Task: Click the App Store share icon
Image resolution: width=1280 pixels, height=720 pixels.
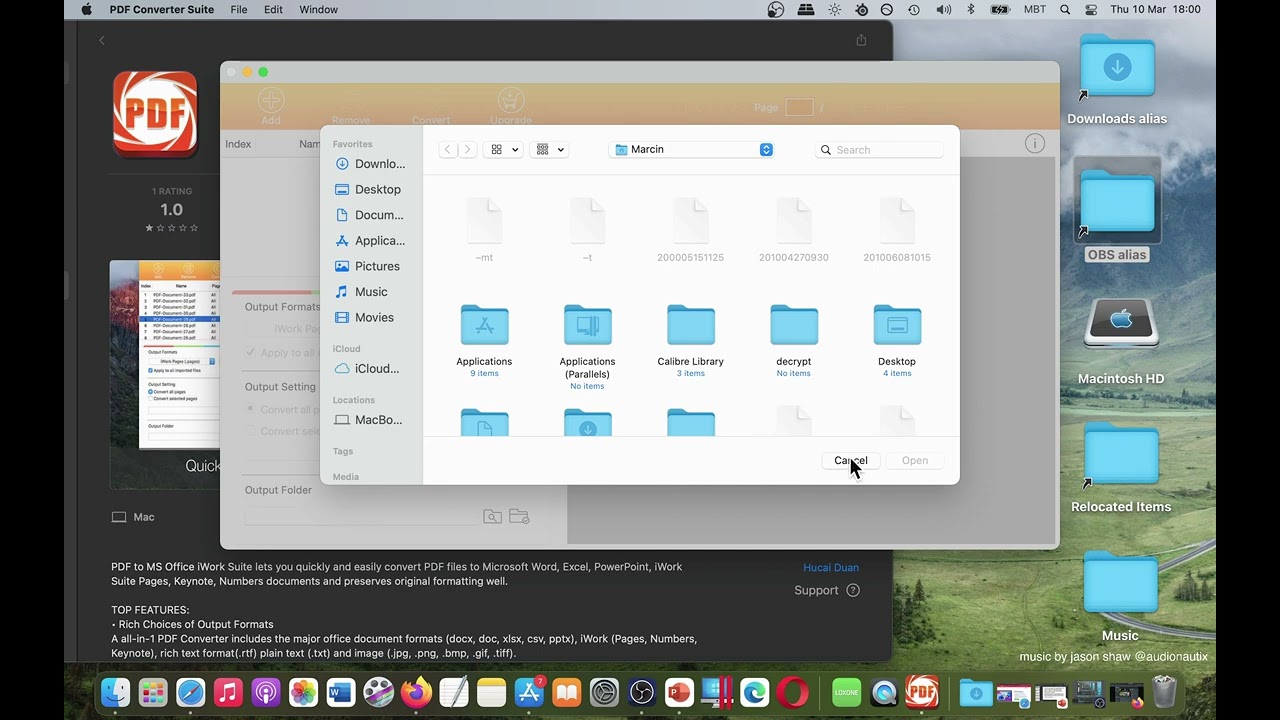Action: (861, 40)
